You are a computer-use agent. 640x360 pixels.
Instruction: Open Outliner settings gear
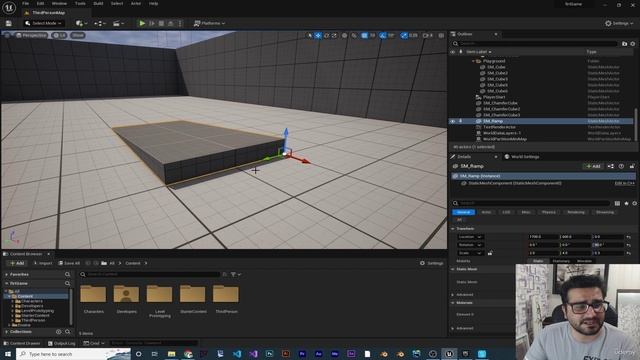(633, 43)
